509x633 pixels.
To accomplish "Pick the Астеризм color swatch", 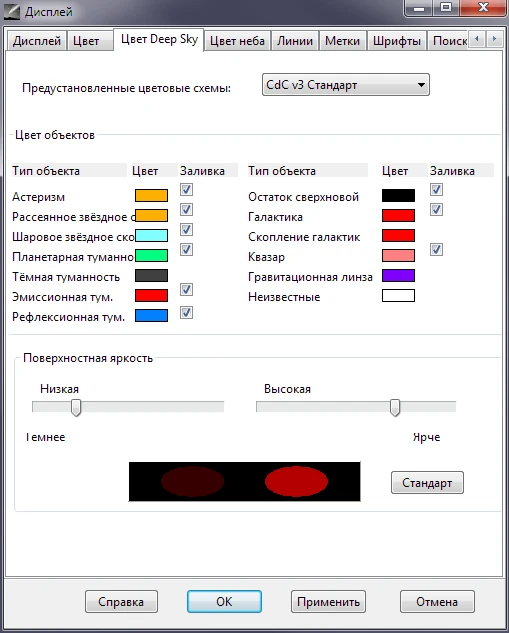I will coord(151,195).
